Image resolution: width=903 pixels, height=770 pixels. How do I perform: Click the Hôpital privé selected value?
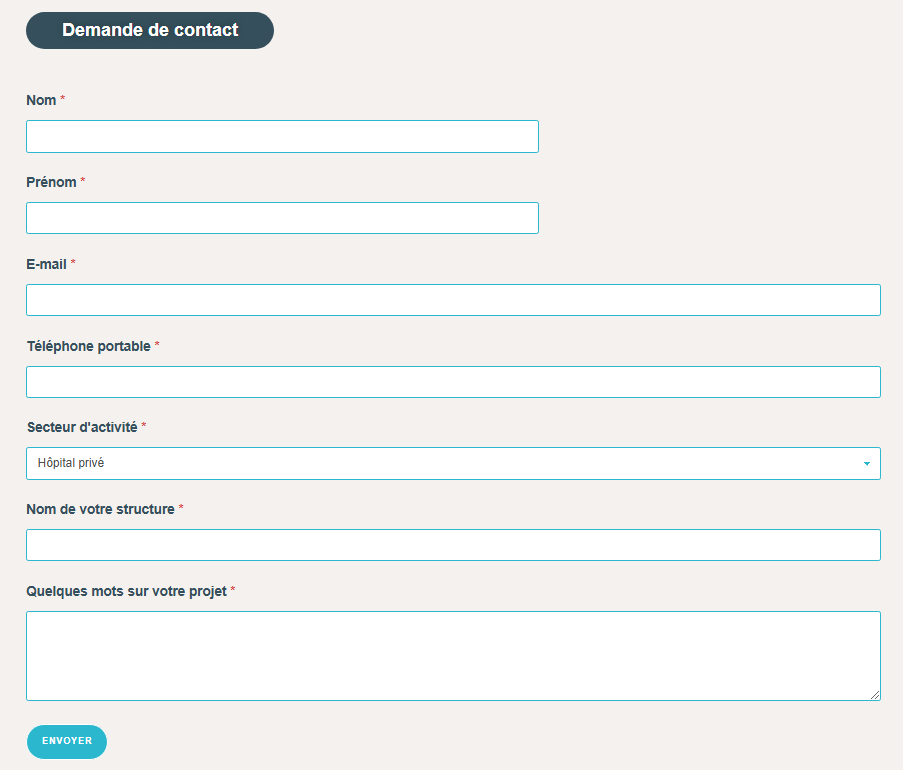click(x=71, y=463)
